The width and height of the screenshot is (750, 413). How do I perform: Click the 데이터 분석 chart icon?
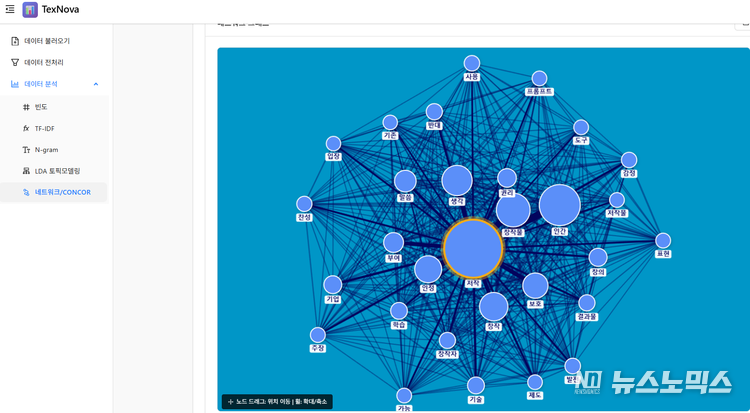(x=15, y=84)
